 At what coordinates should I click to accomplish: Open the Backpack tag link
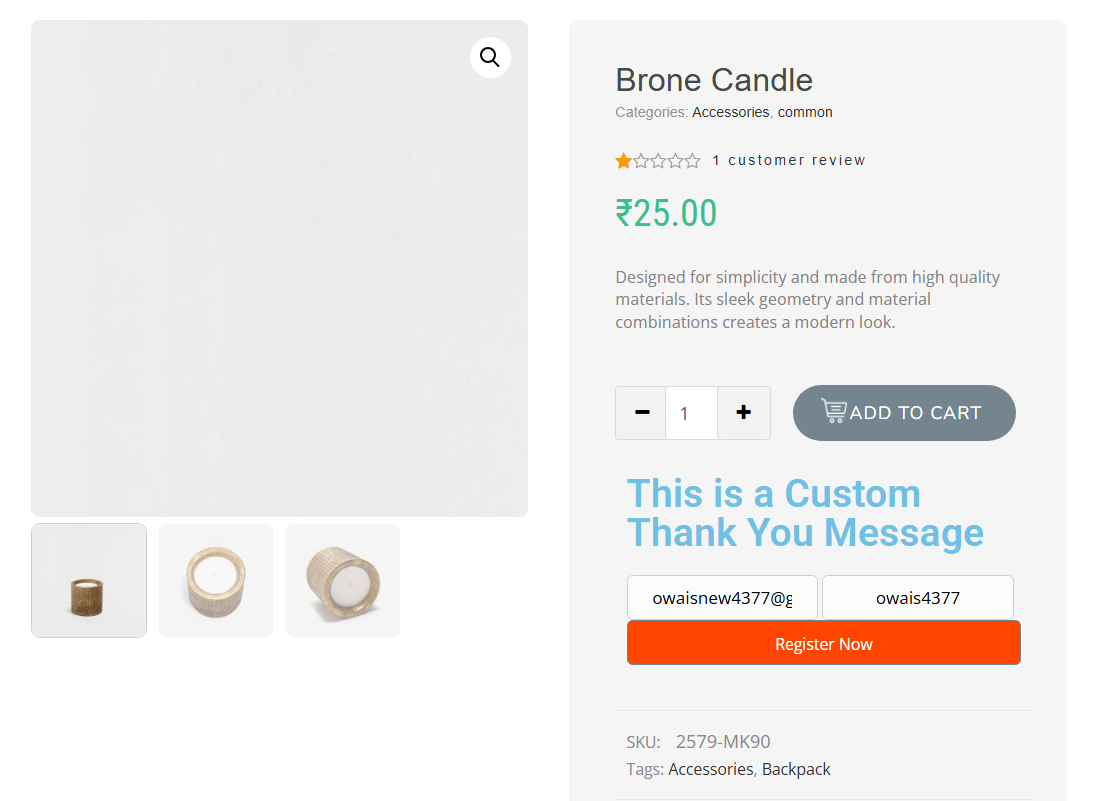[x=796, y=769]
